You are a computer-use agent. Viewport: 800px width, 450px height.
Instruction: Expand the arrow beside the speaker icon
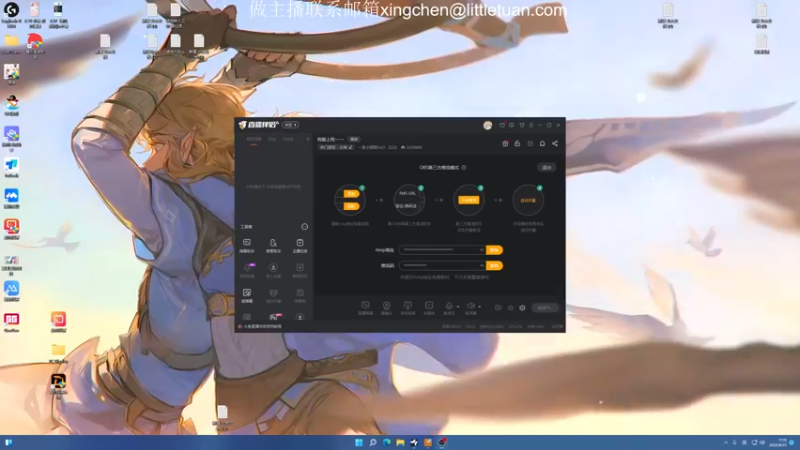coord(479,307)
